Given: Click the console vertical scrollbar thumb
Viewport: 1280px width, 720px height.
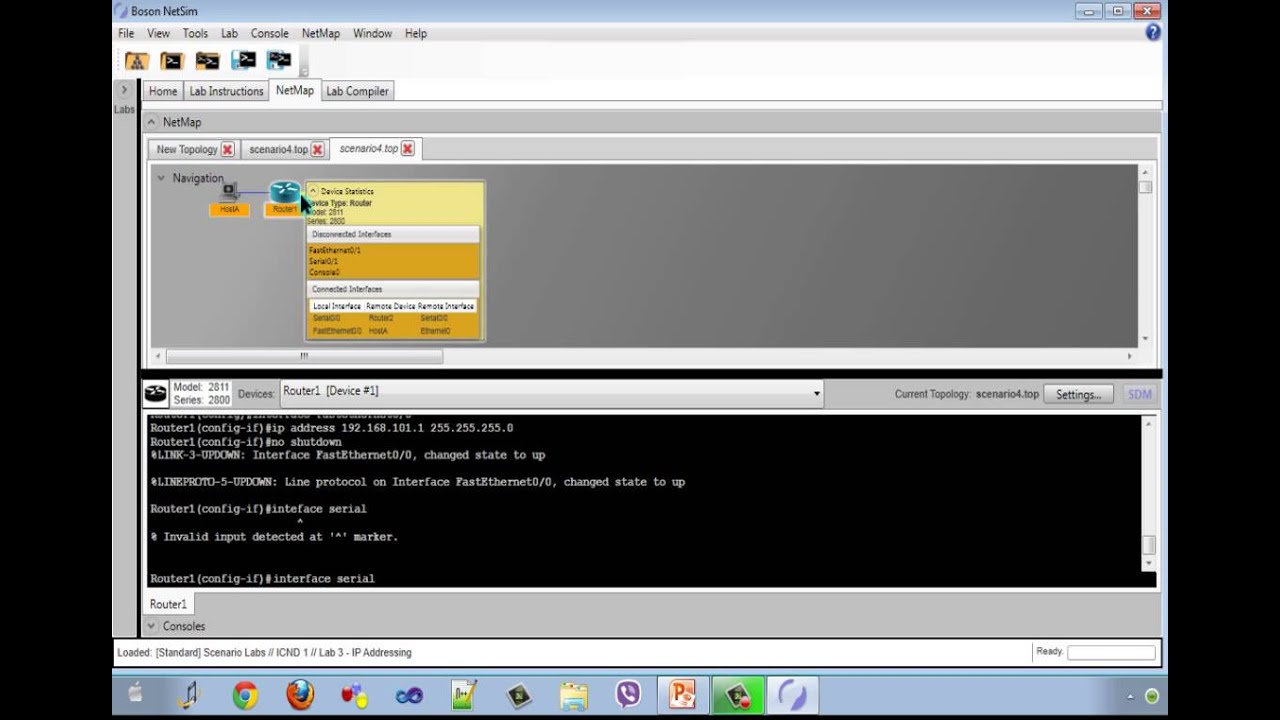Looking at the screenshot, I should tap(1149, 545).
